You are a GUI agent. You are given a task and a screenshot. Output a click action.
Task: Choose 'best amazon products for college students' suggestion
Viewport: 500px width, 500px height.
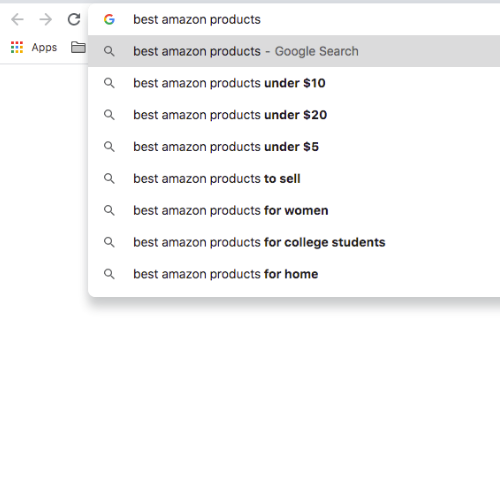(294, 242)
